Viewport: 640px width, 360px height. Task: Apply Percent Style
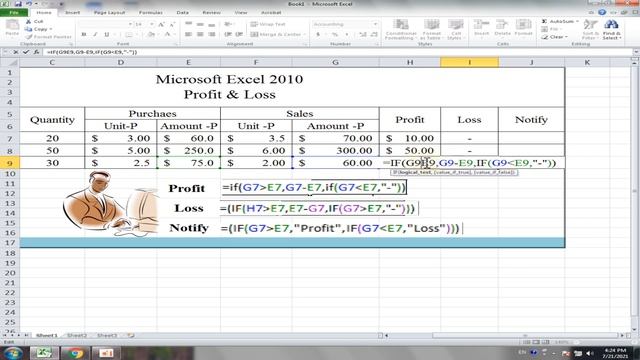[x=335, y=35]
